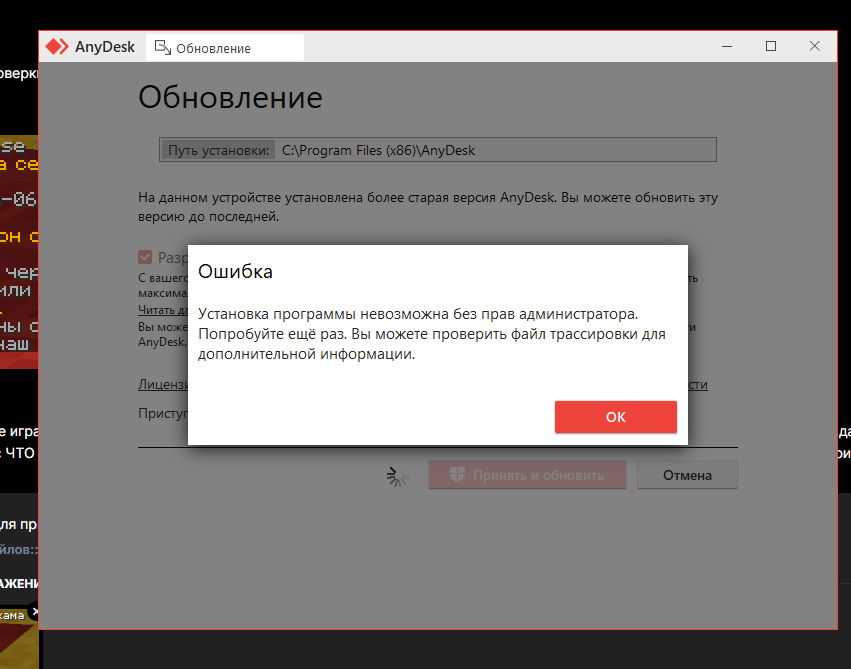The height and width of the screenshot is (669, 851).
Task: Toggle the red checkbox behind the error dialog
Action: pyautogui.click(x=145, y=257)
